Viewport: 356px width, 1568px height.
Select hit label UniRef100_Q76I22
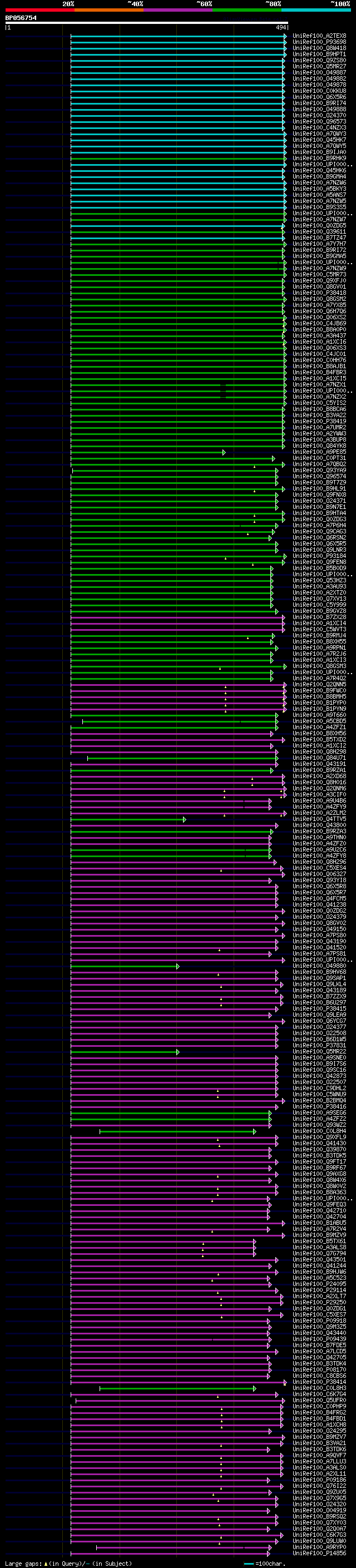click(x=319, y=1486)
